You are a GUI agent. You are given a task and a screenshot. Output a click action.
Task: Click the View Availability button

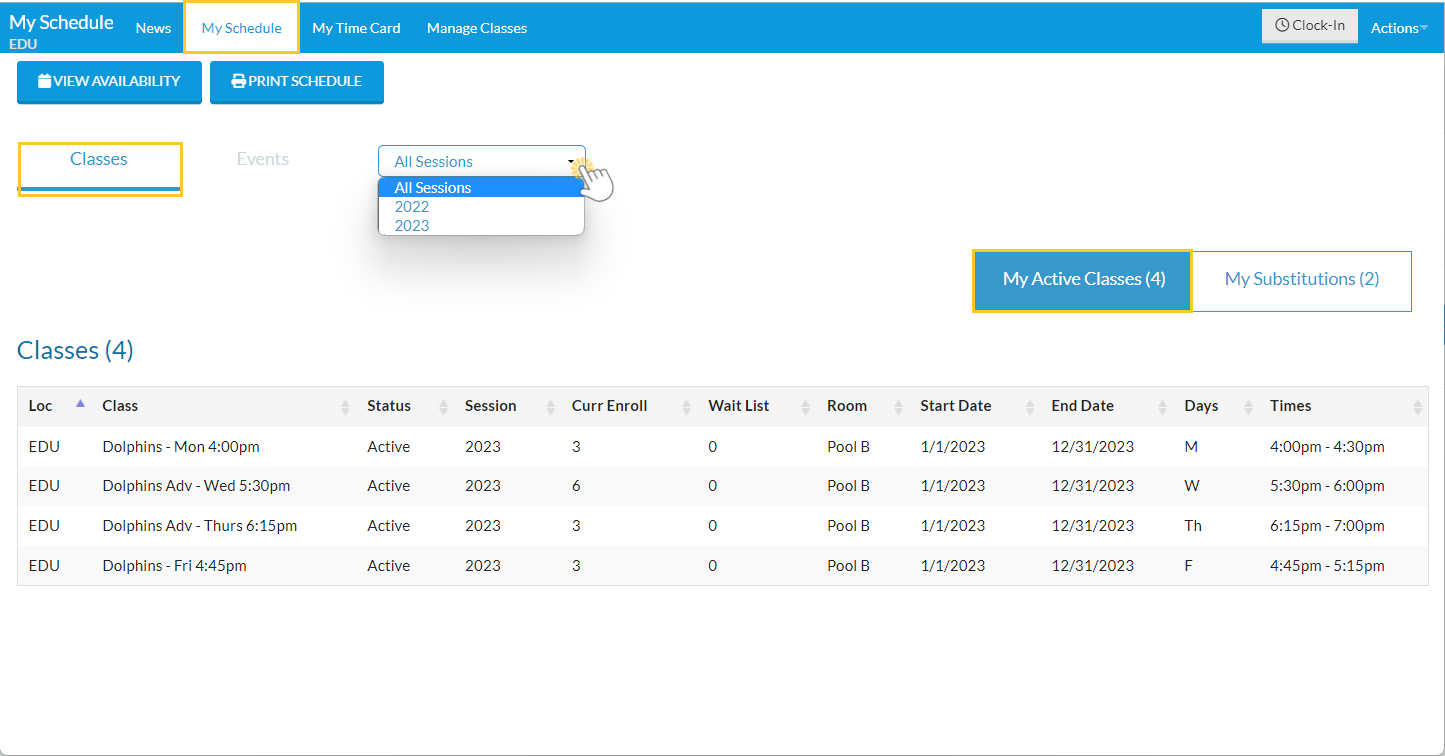[109, 81]
